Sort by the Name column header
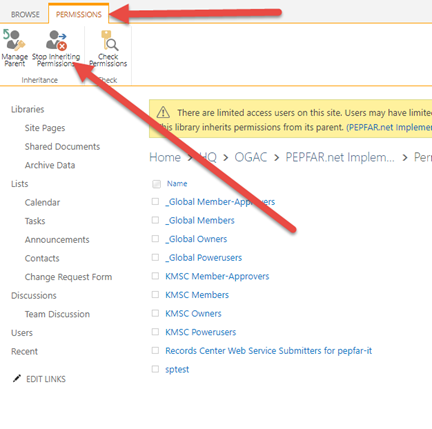This screenshot has width=432, height=429. (x=177, y=184)
